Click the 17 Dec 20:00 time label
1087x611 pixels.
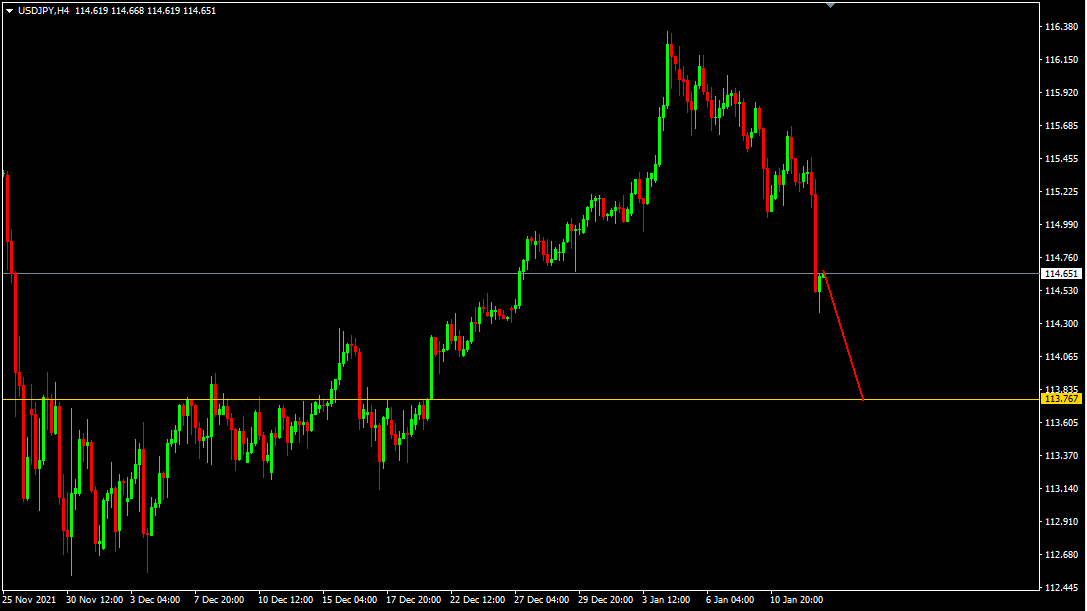[413, 600]
